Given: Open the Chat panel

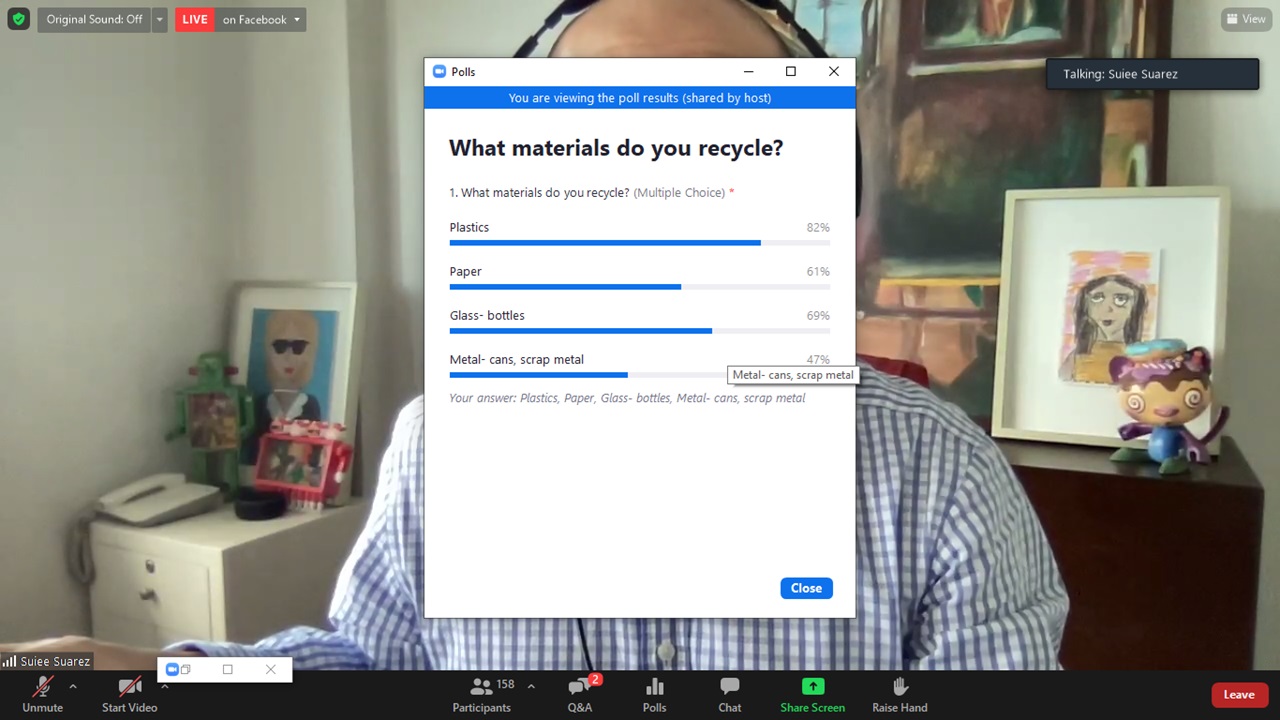Looking at the screenshot, I should point(730,693).
